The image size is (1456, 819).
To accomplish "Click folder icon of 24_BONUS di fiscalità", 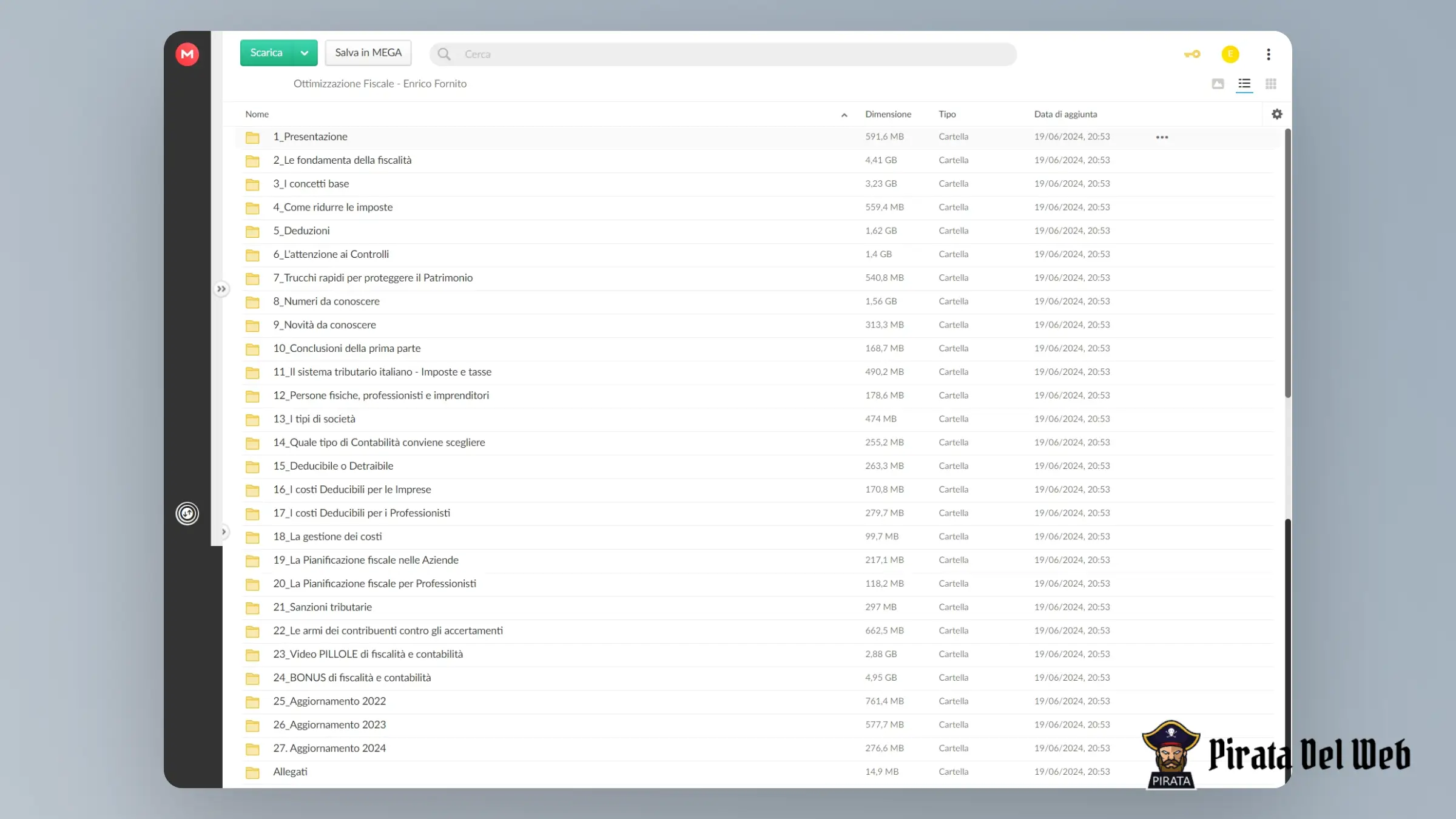I will pos(252,678).
